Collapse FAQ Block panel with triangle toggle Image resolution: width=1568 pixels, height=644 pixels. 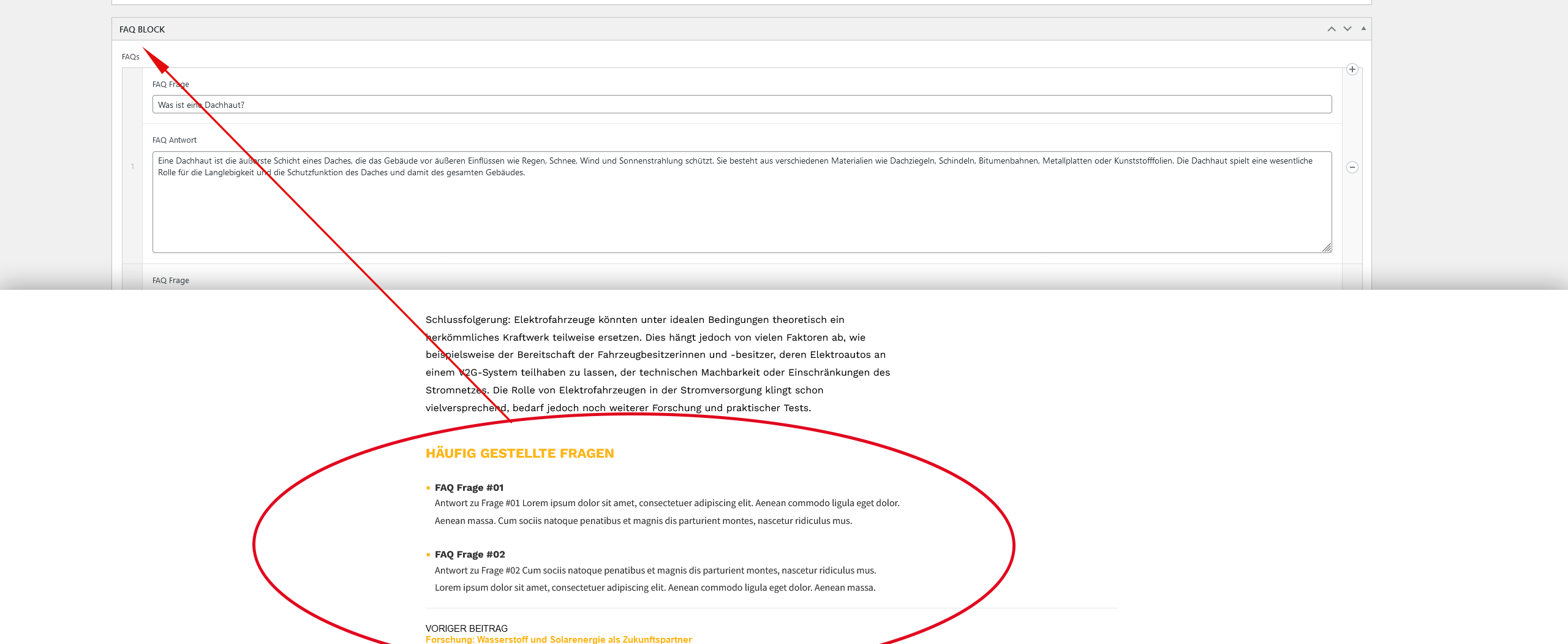(1363, 28)
